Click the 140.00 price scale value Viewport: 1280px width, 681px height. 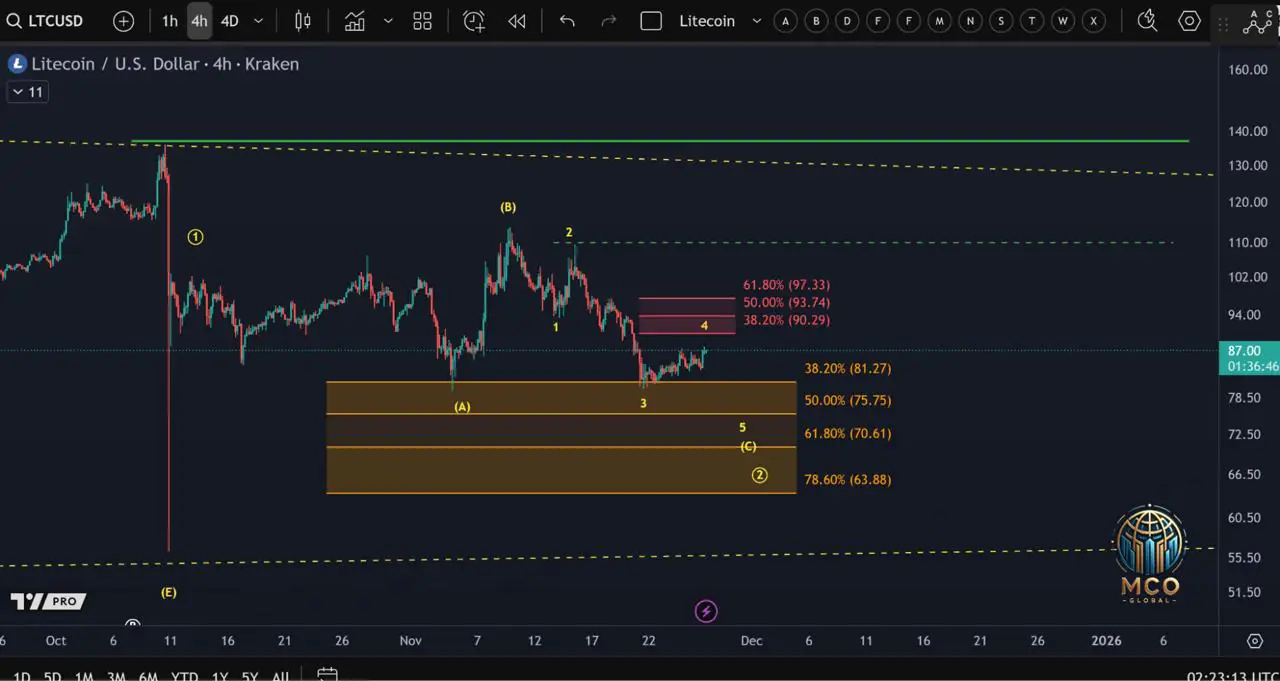(1248, 131)
